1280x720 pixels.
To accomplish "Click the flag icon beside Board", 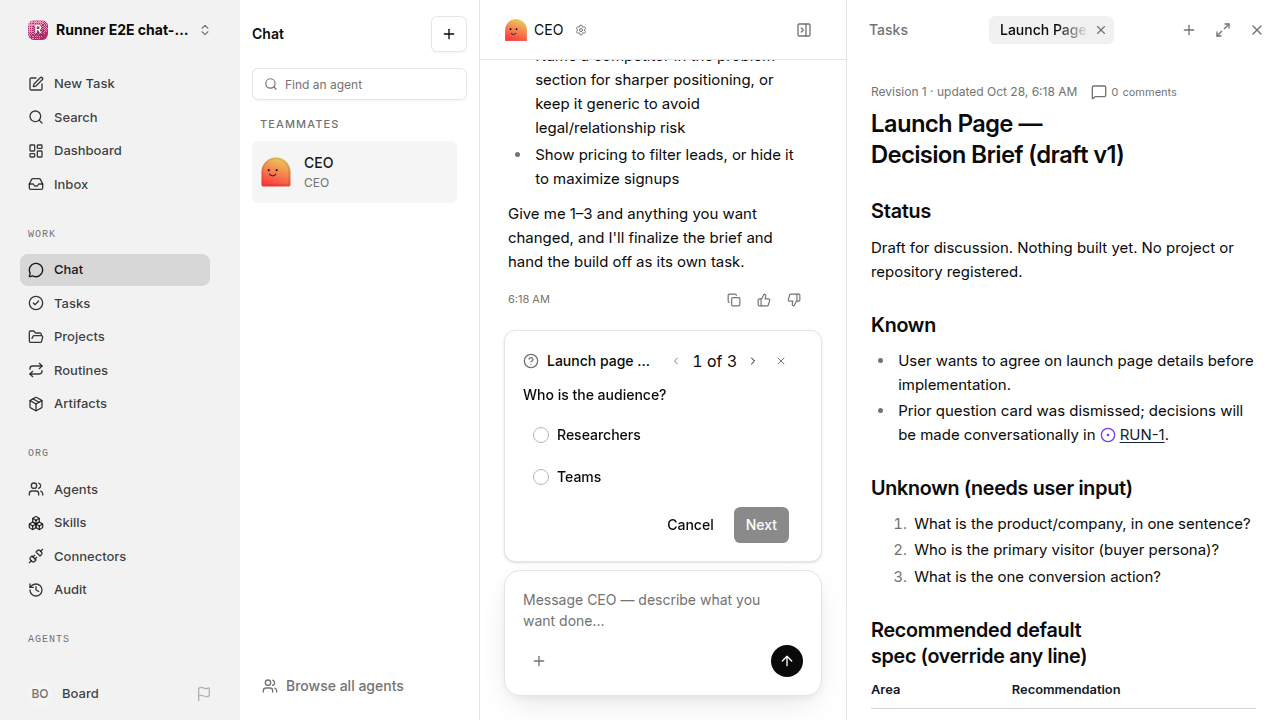I will pos(204,694).
